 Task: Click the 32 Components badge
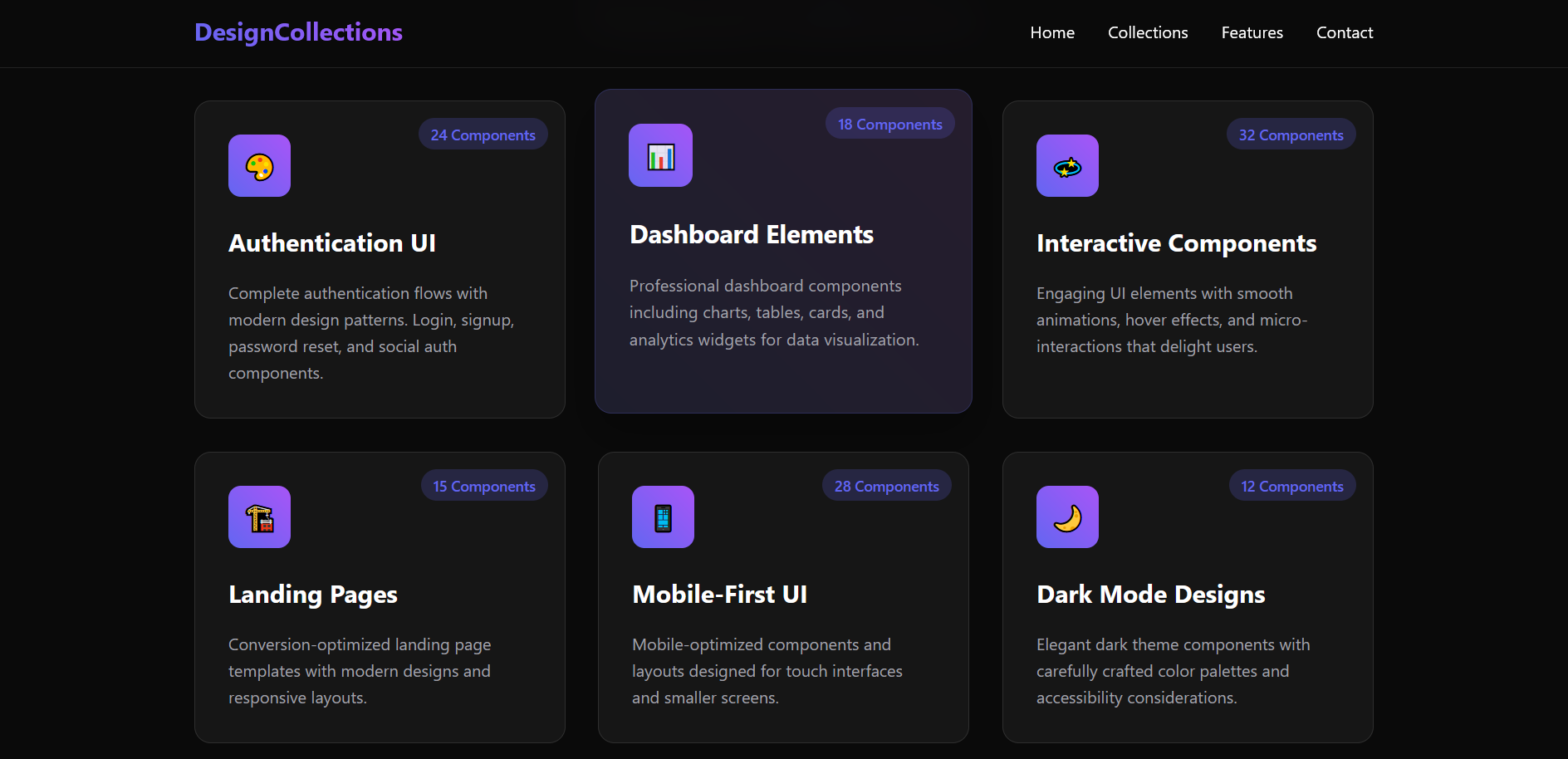pos(1291,135)
